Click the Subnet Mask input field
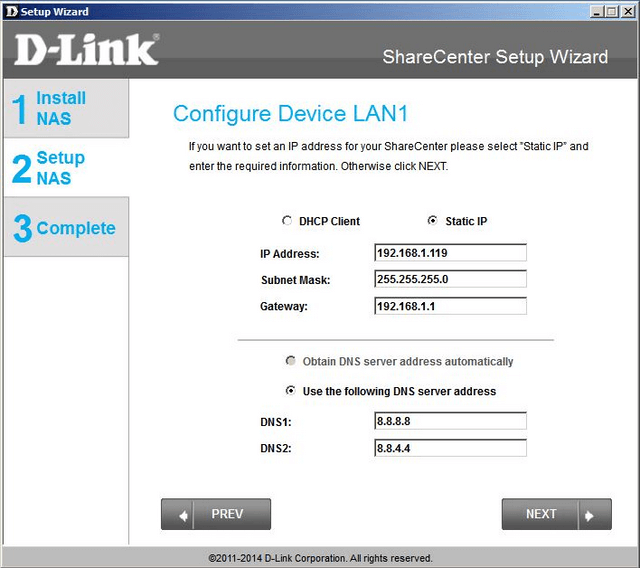This screenshot has height=568, width=640. point(450,279)
